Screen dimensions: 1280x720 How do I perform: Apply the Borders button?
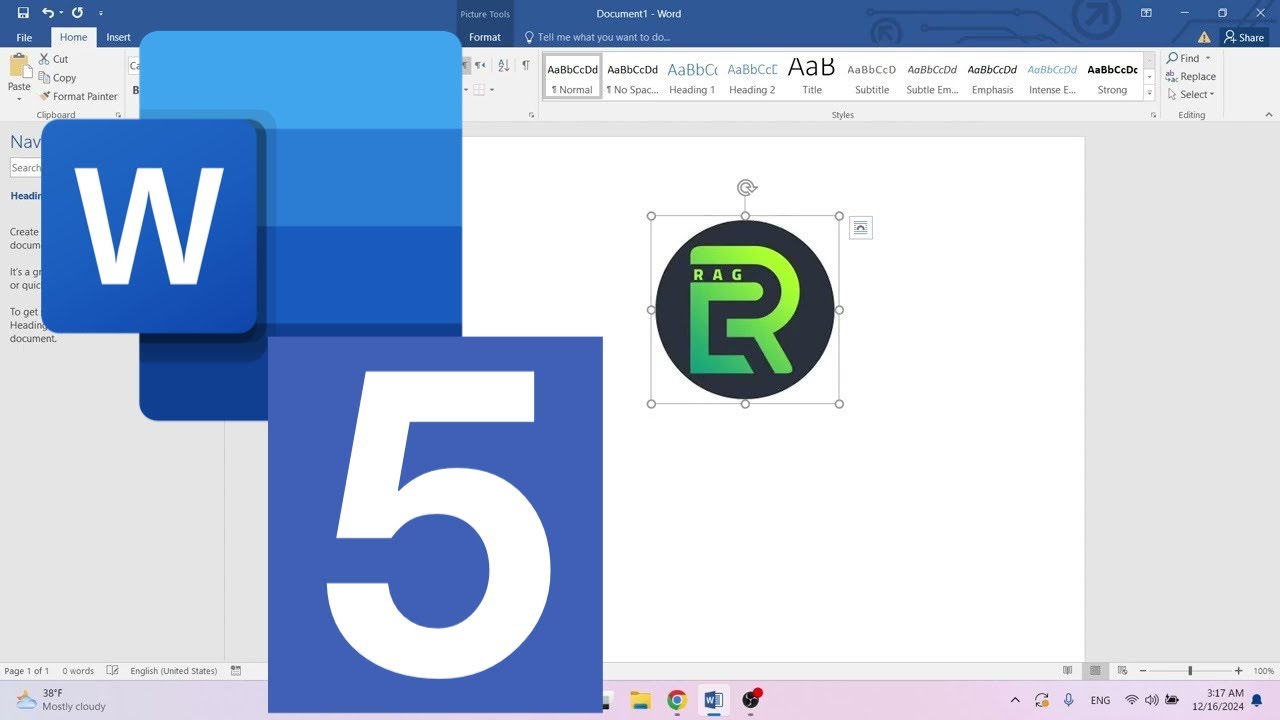pyautogui.click(x=479, y=90)
